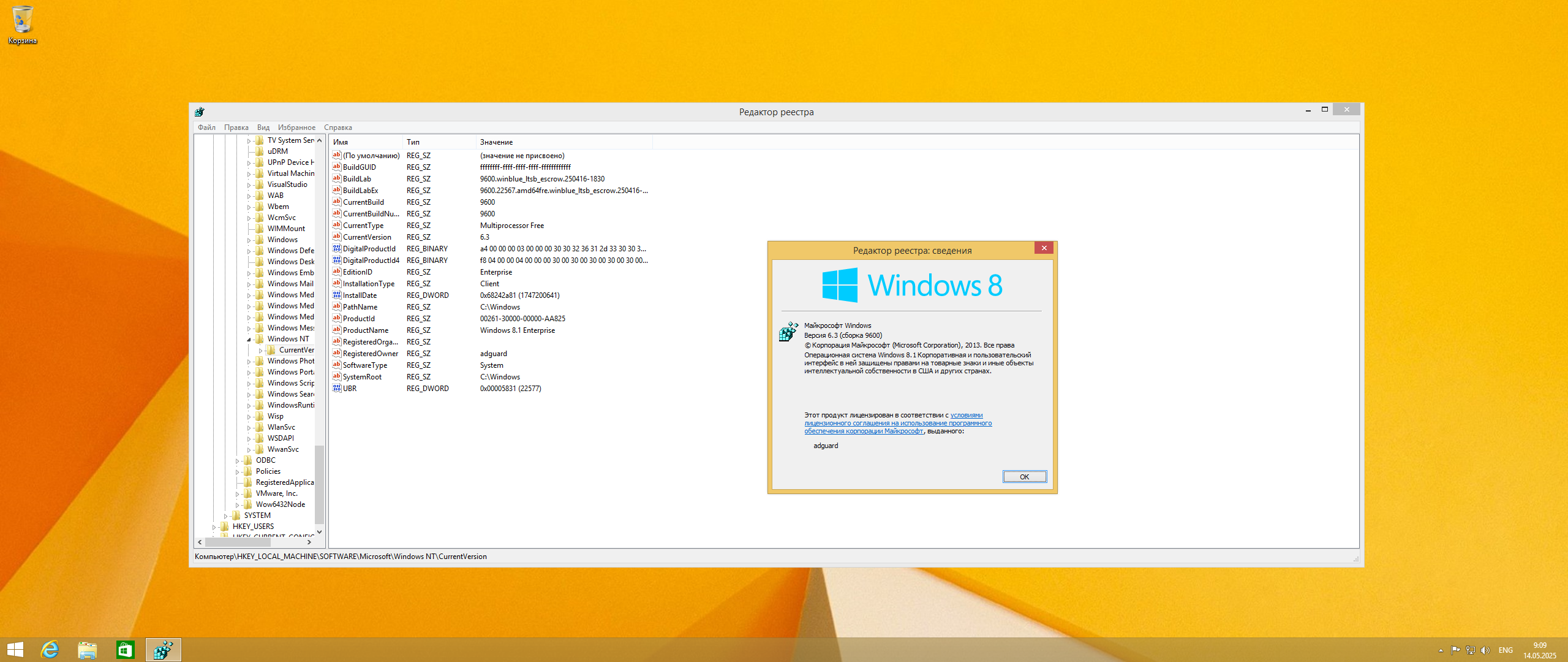Open the Избранное menu
1568x662 pixels.
(x=296, y=127)
